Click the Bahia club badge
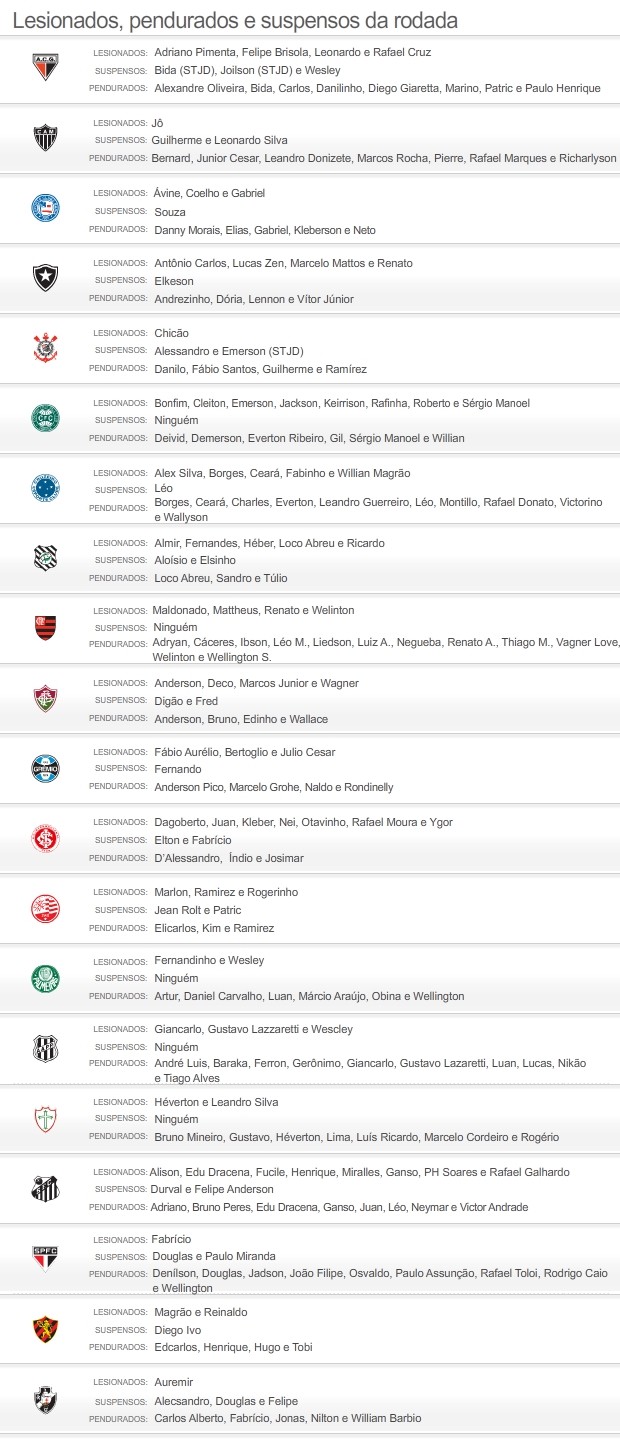Image resolution: width=620 pixels, height=1450 pixels. pyautogui.click(x=46, y=208)
